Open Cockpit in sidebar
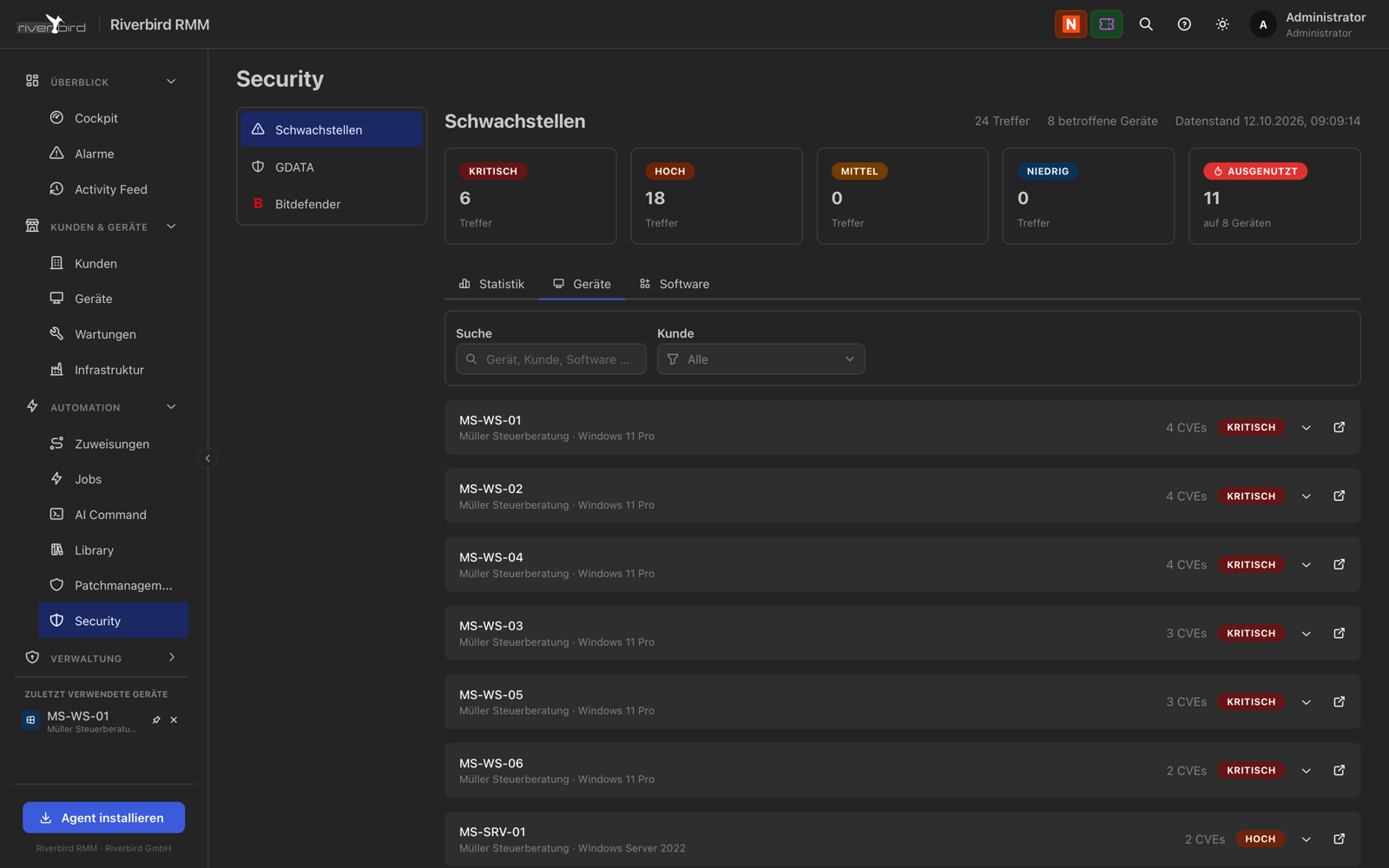Image resolution: width=1389 pixels, height=868 pixels. pos(114,118)
